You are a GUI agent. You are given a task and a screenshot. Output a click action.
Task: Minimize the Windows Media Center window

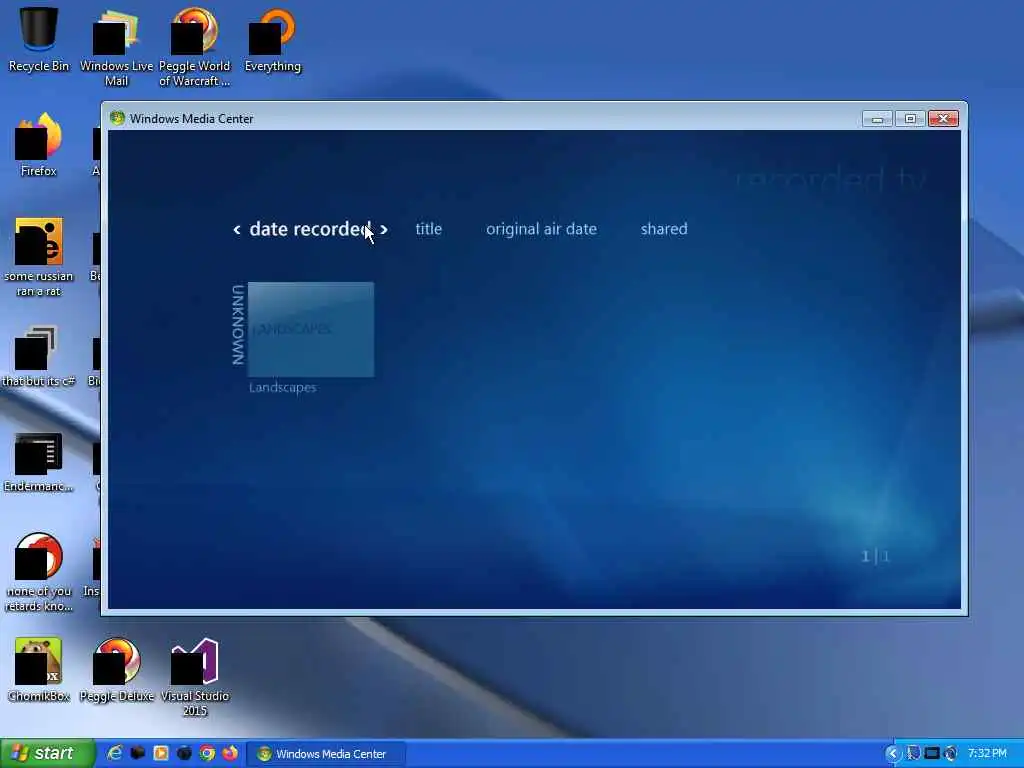point(877,119)
